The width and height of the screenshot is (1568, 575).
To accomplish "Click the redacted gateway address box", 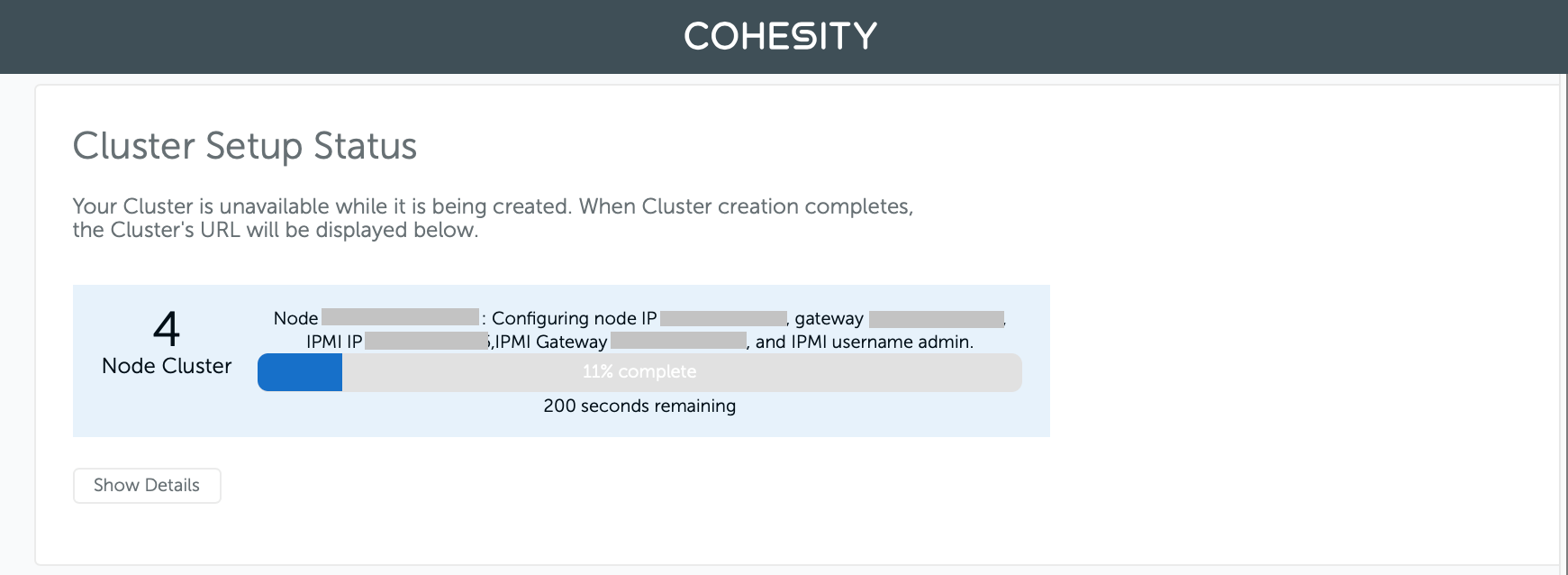I will pos(937,318).
